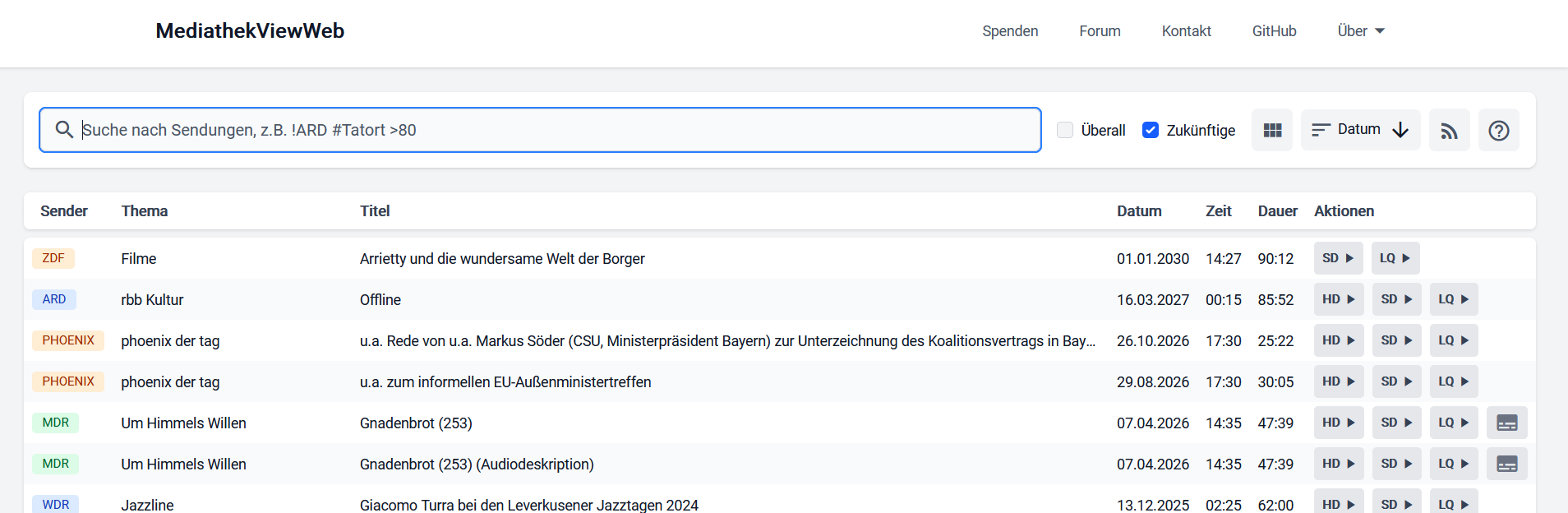Click MDR badge for Gnadenbrot (253) (Audiodeskription)

click(56, 464)
